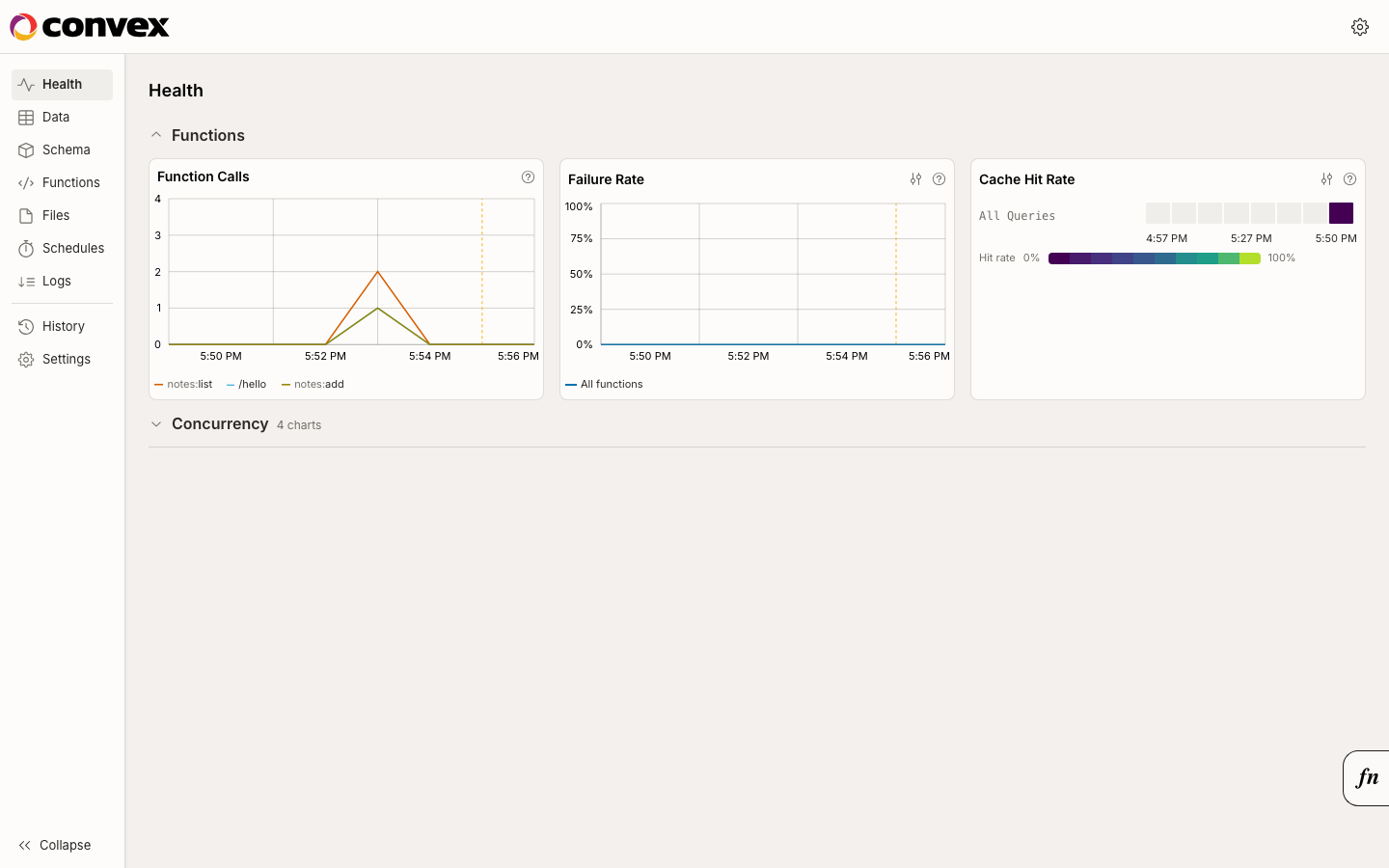This screenshot has width=1389, height=868.
Task: Click the Health page title
Action: [x=176, y=91]
